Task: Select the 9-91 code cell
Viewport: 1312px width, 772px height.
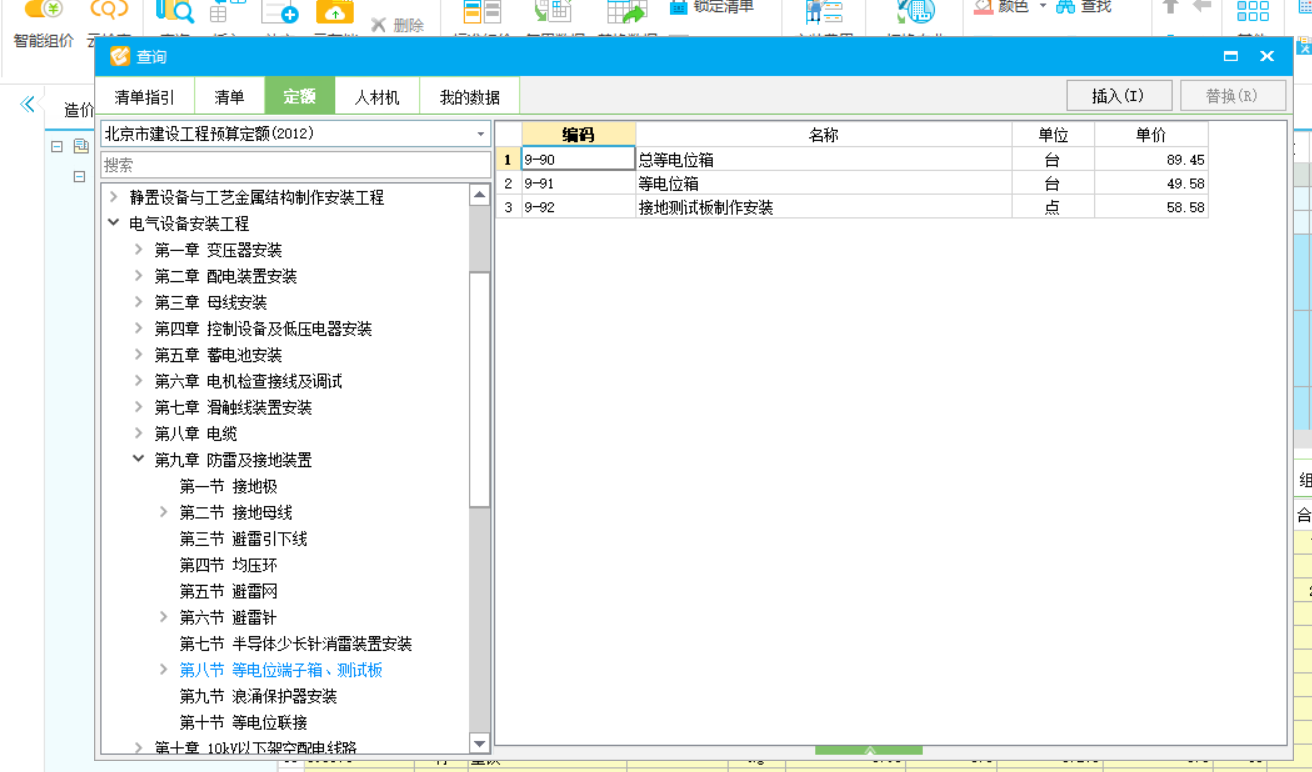Action: point(578,183)
